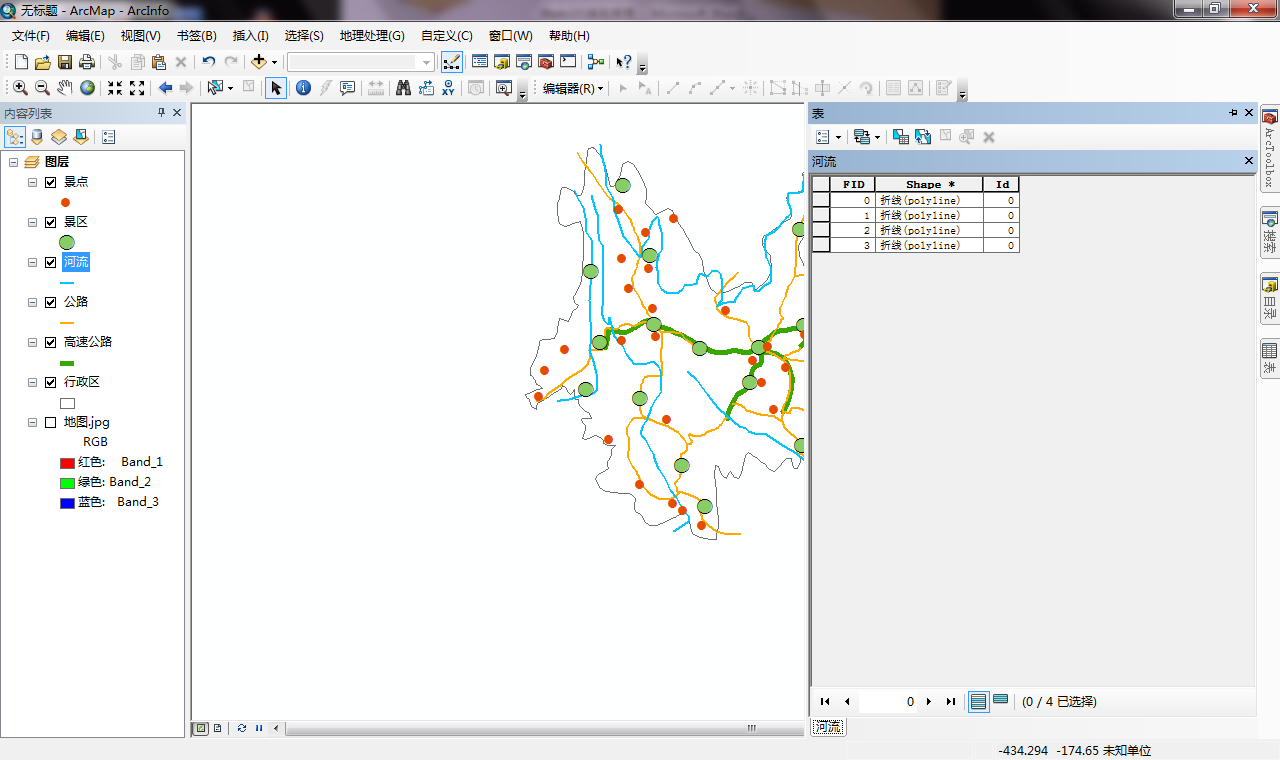The width and height of the screenshot is (1280, 760).
Task: Open the 视图(V) menu
Action: click(140, 35)
